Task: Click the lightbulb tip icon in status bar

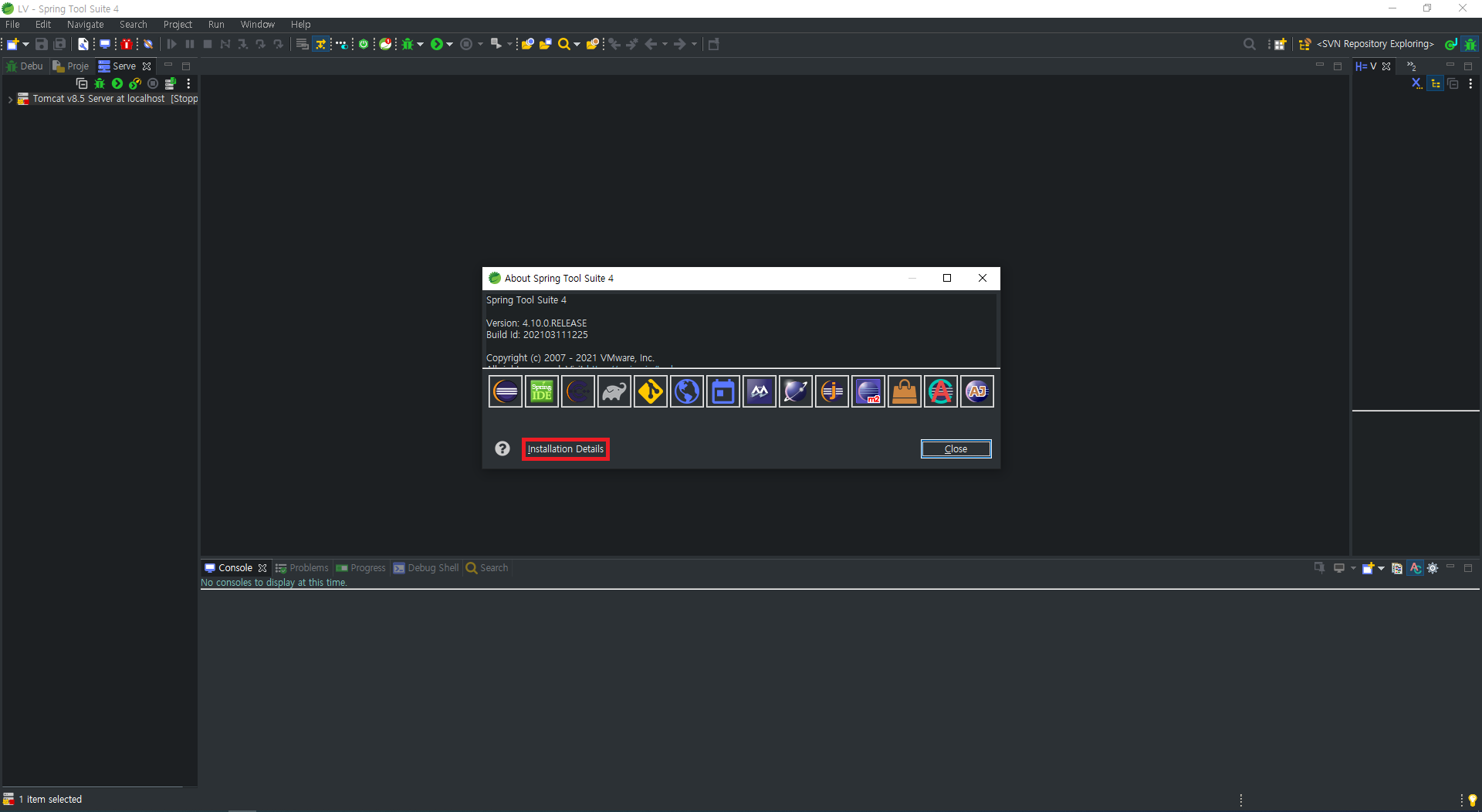Action: click(x=1472, y=800)
